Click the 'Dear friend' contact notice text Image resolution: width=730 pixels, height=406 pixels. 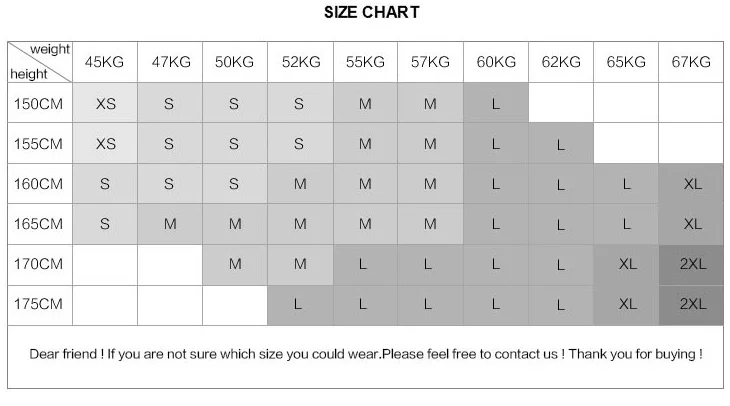365,354
